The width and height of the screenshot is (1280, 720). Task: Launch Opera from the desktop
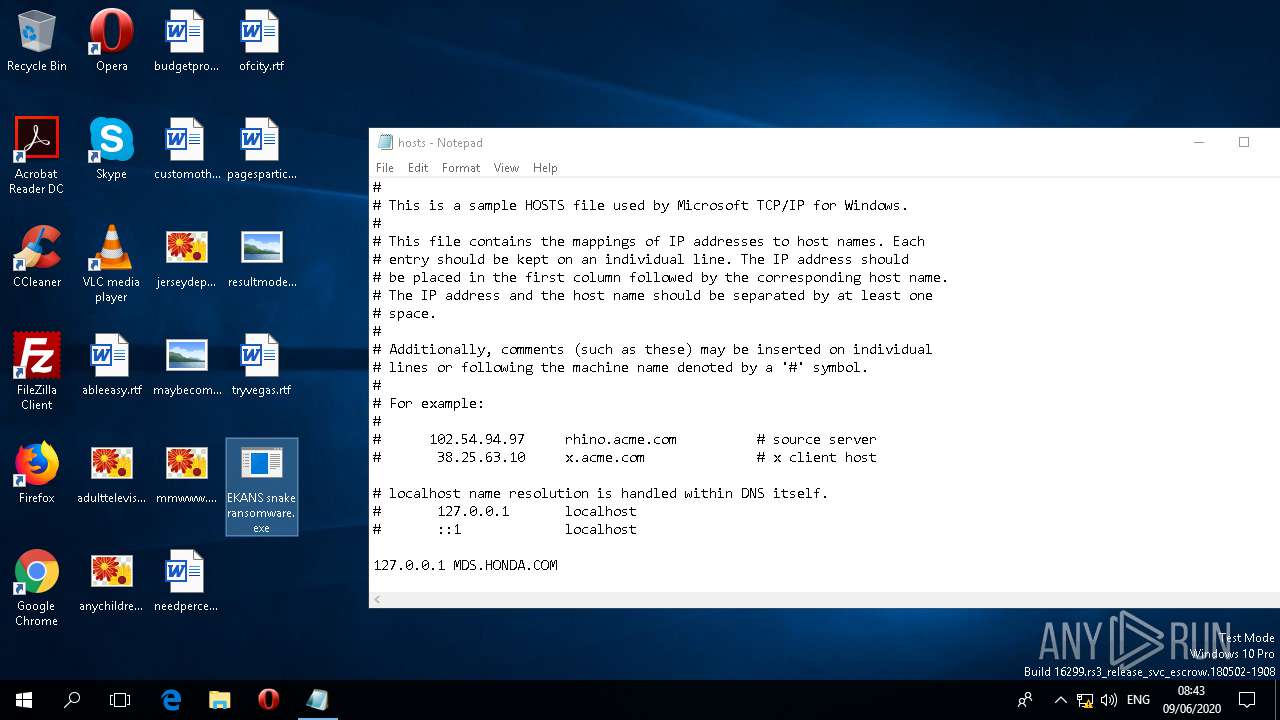[111, 41]
